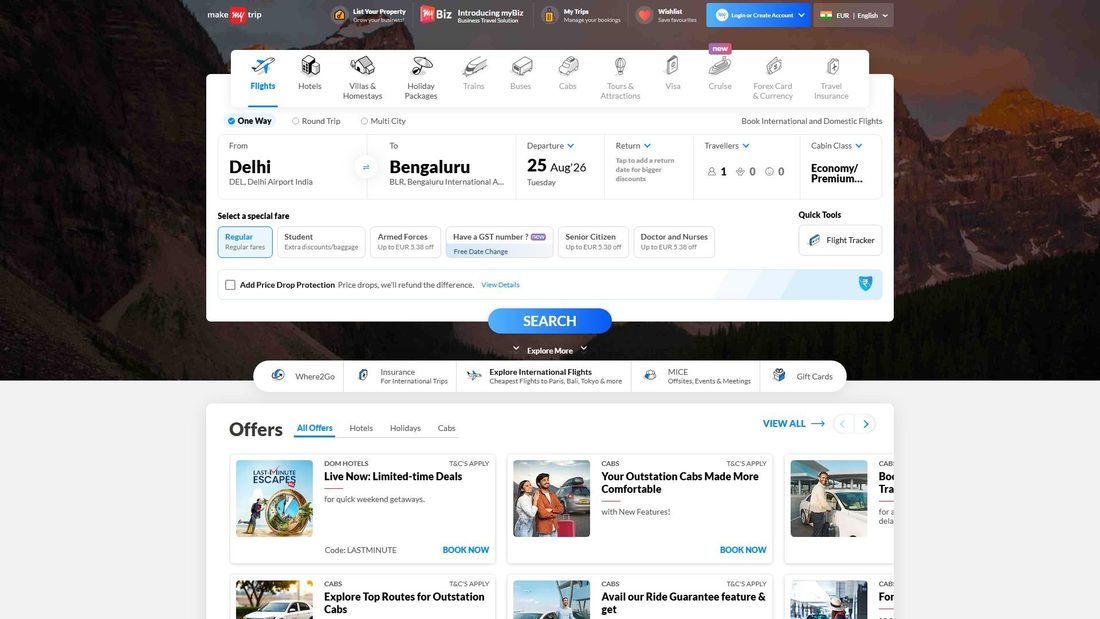Edit the From city Delhi field

(x=292, y=167)
